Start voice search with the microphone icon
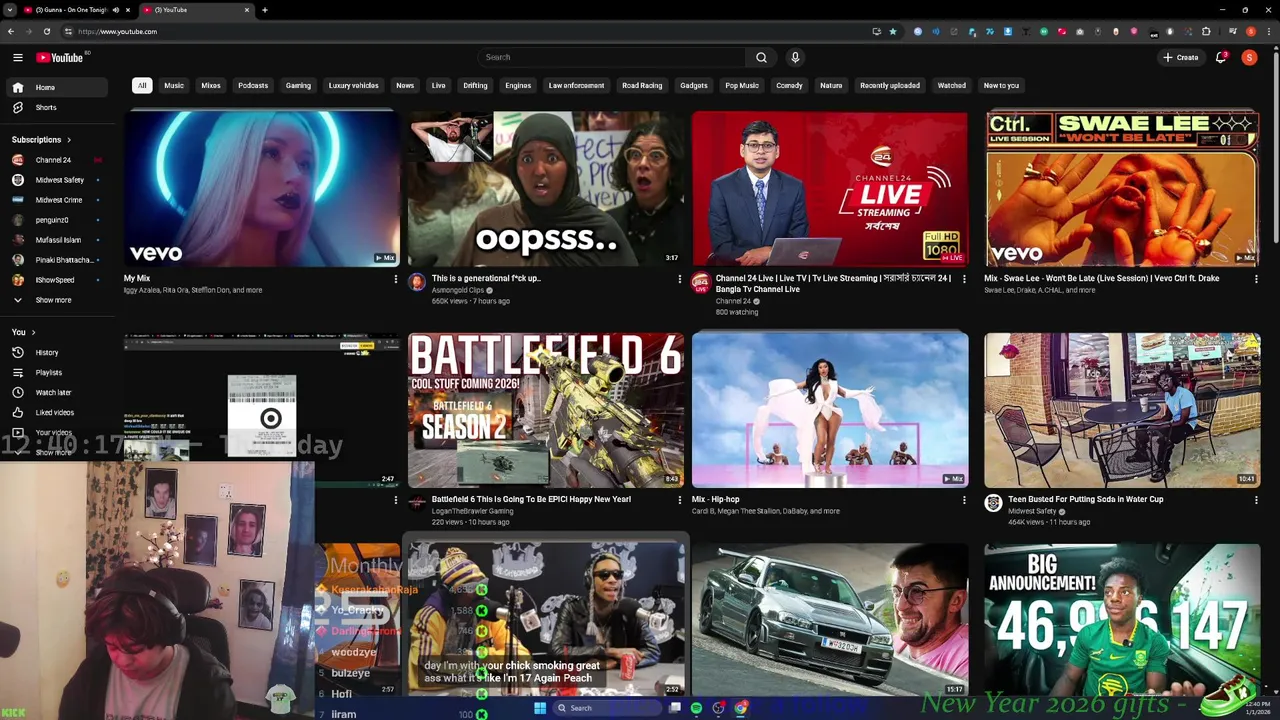 [x=795, y=57]
